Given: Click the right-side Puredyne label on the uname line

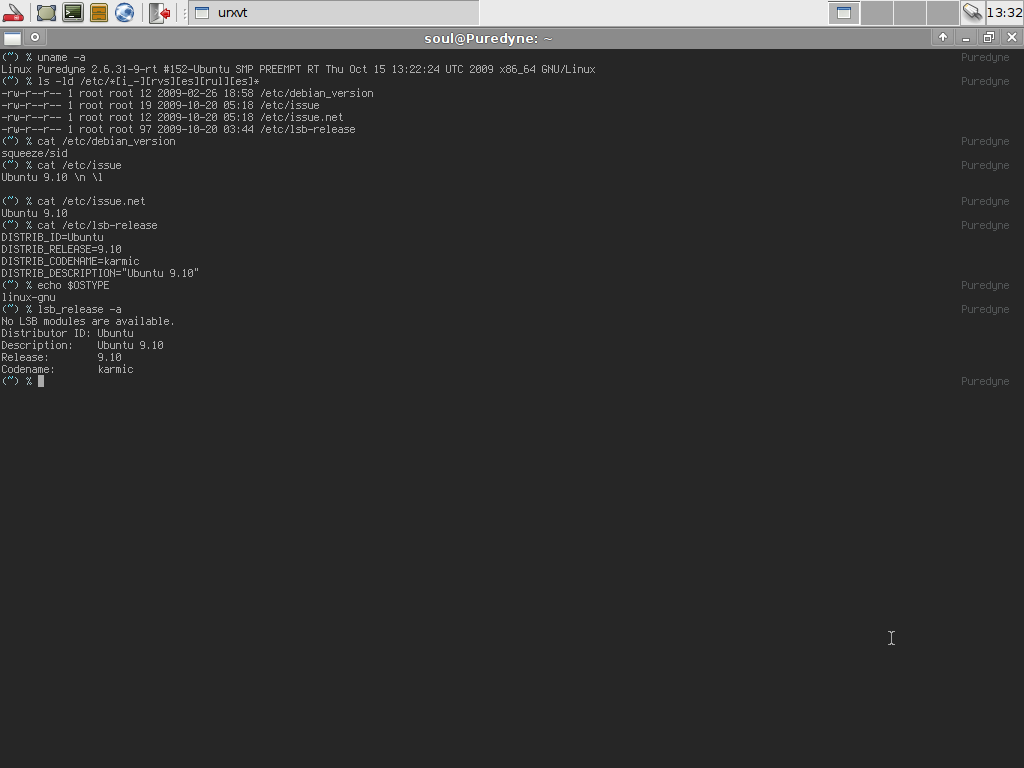Looking at the screenshot, I should coord(985,57).
